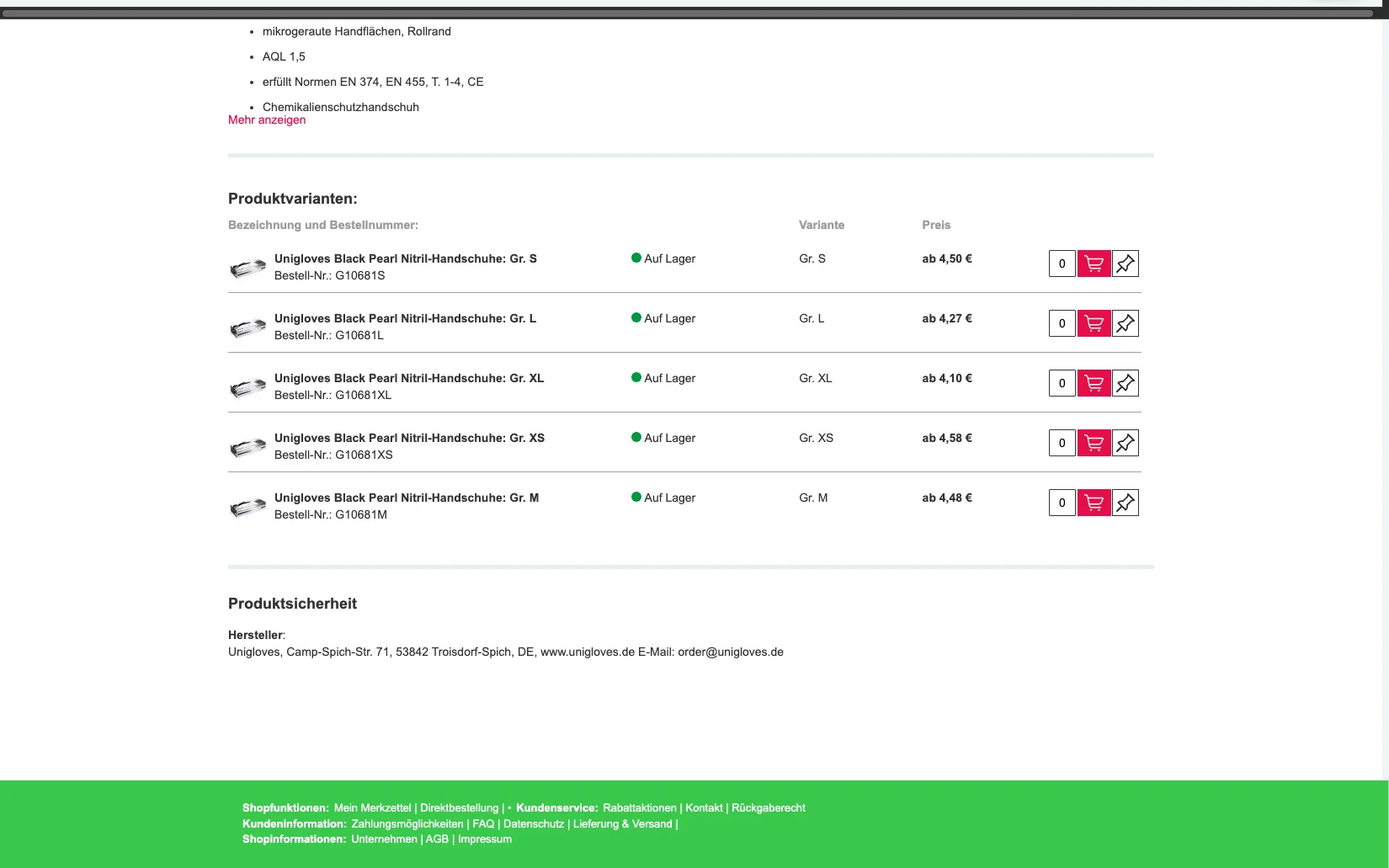This screenshot has height=868, width=1389.
Task: Click quantity field for Gr. M
Action: 1062,503
